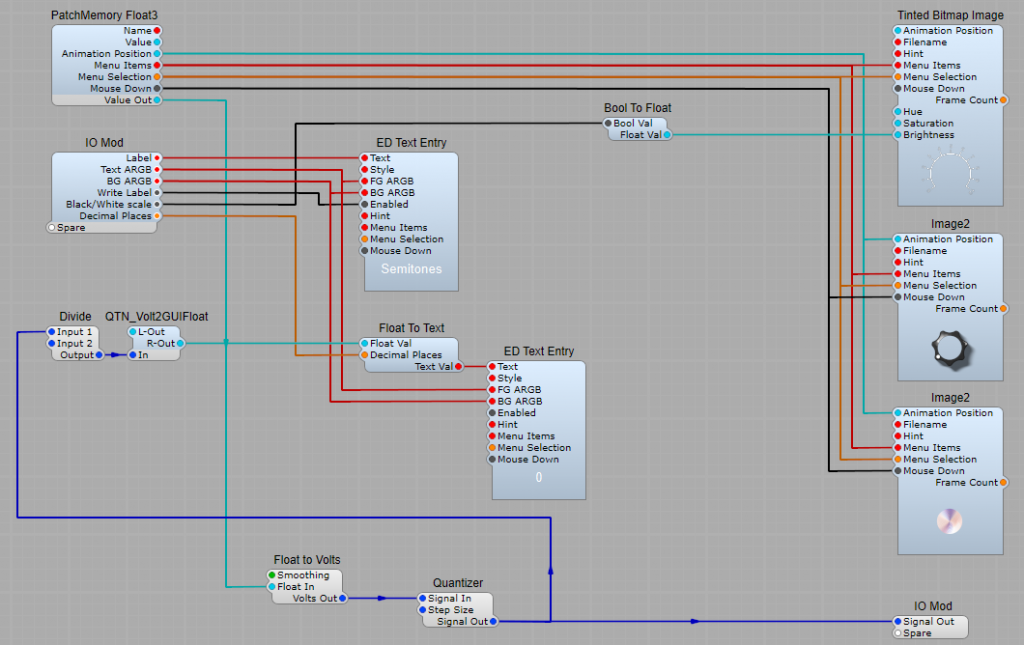The width and height of the screenshot is (1024, 645).
Task: Click the Semitones text entry label
Action: (411, 269)
